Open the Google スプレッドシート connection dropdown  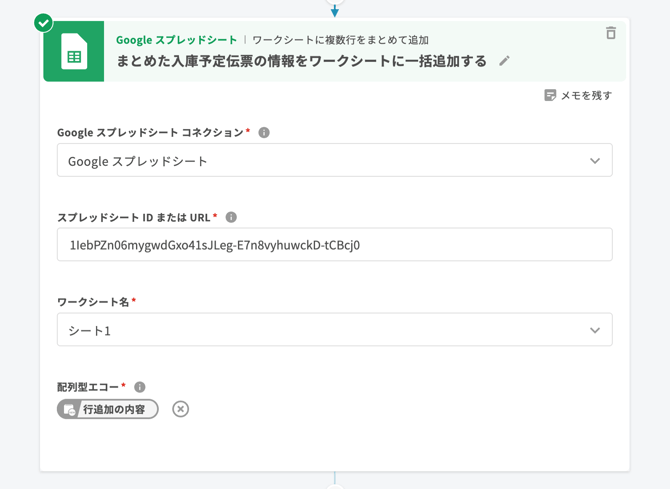click(x=335, y=160)
